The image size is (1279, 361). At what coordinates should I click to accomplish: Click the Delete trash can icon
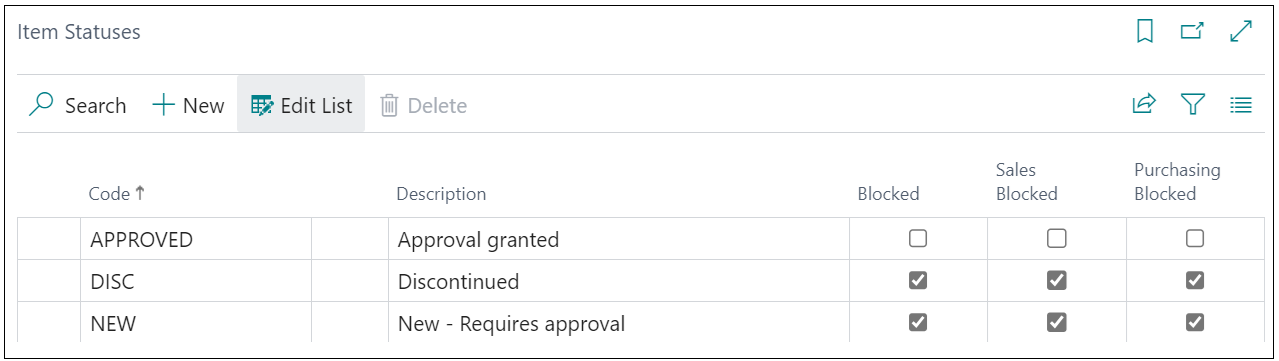click(x=389, y=105)
